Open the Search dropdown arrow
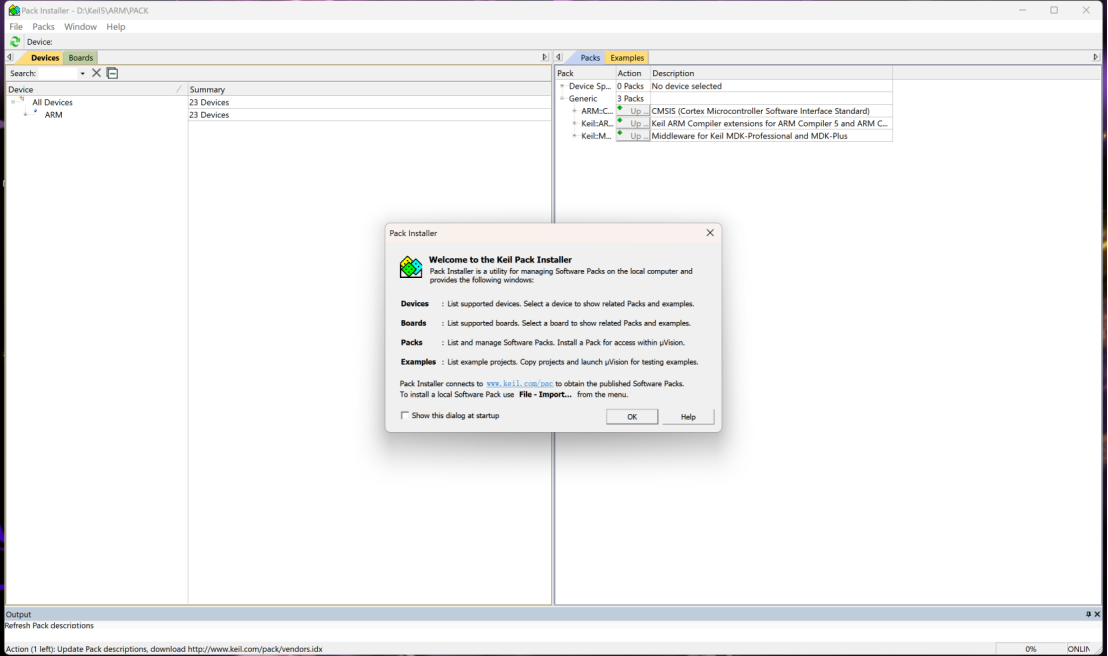The height and width of the screenshot is (656, 1108). click(x=83, y=74)
